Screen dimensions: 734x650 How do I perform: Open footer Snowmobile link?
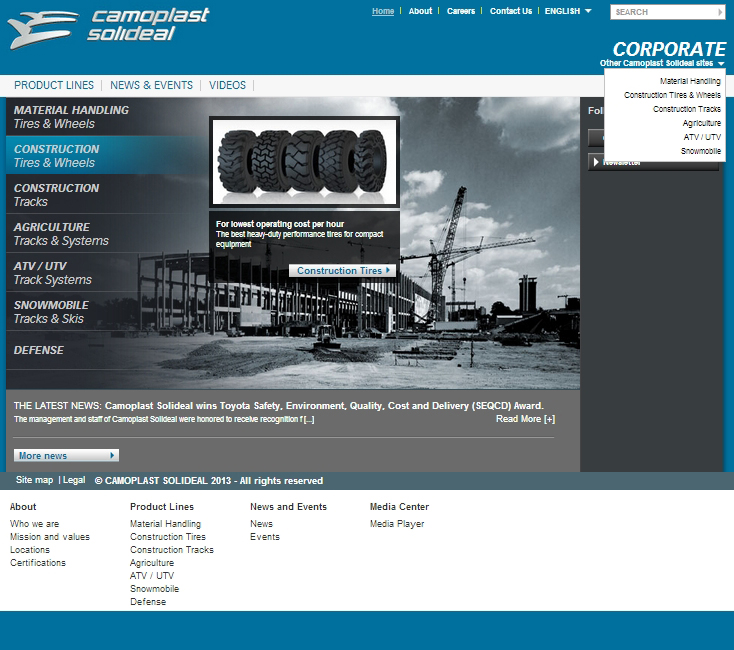154,589
